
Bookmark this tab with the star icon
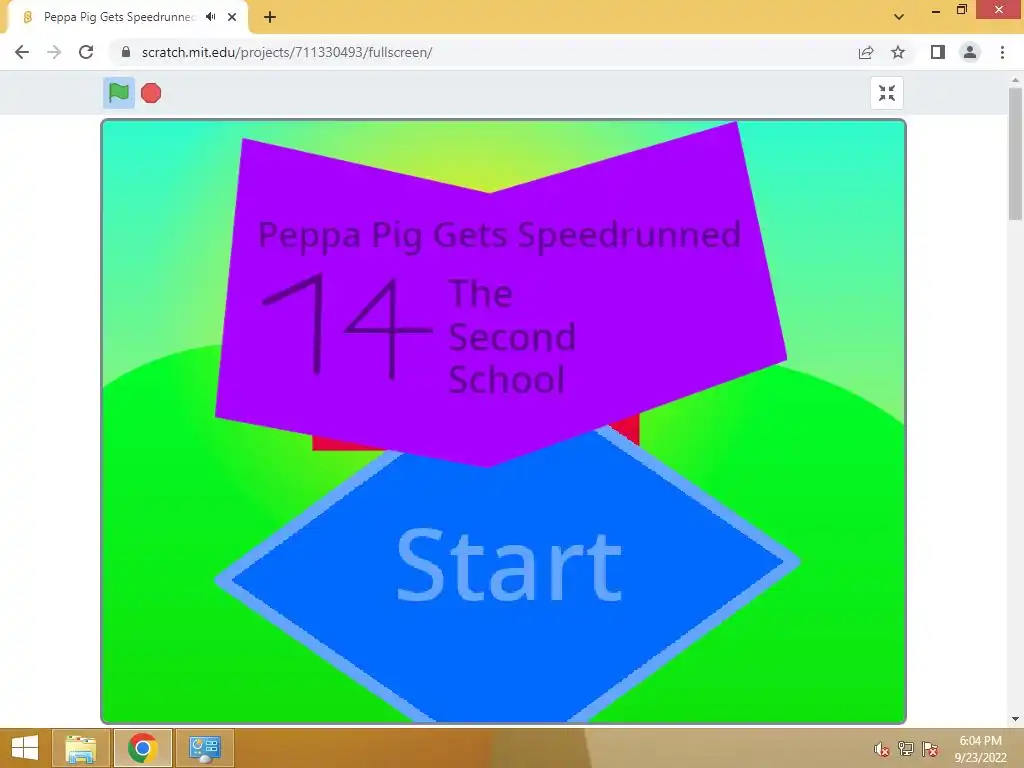(x=898, y=52)
